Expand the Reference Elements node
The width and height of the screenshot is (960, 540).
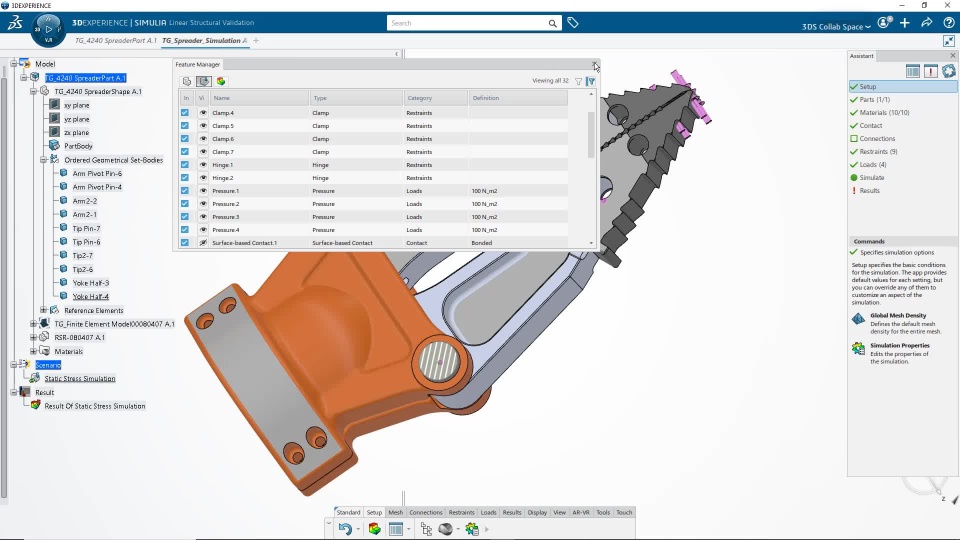43,310
